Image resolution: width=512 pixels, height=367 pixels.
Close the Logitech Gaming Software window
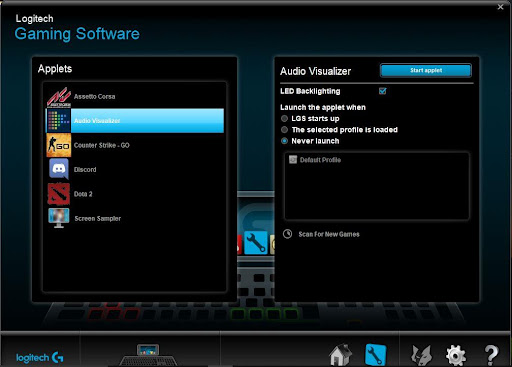pyautogui.click(x=500, y=7)
